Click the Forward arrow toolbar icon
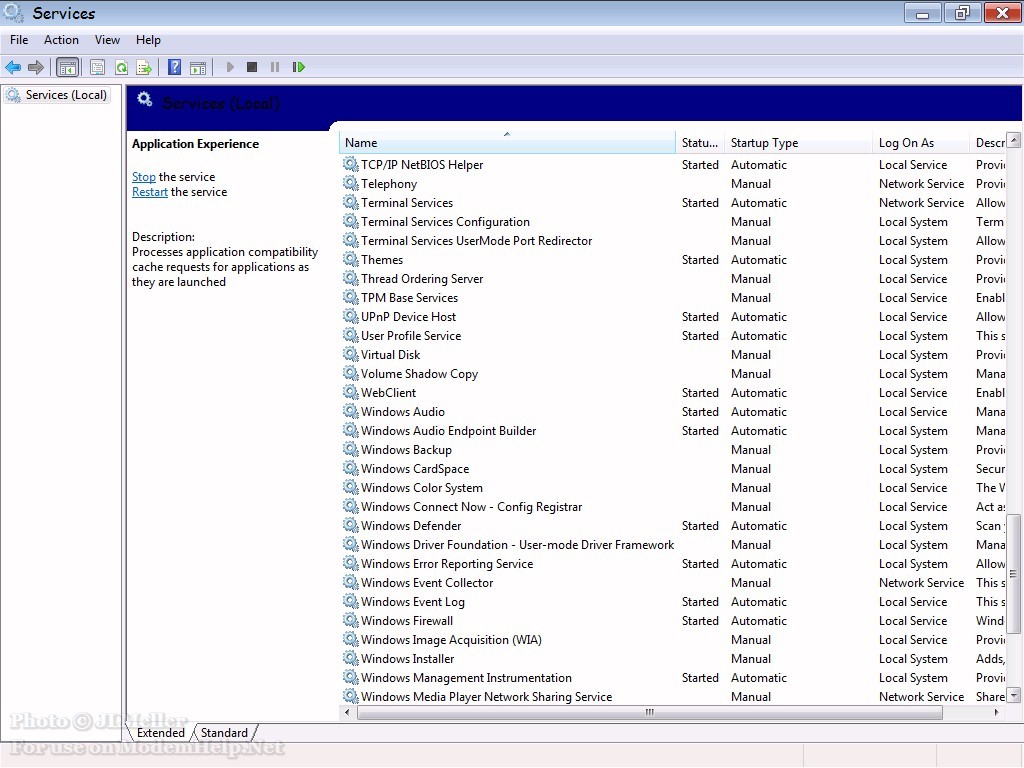 (x=36, y=67)
